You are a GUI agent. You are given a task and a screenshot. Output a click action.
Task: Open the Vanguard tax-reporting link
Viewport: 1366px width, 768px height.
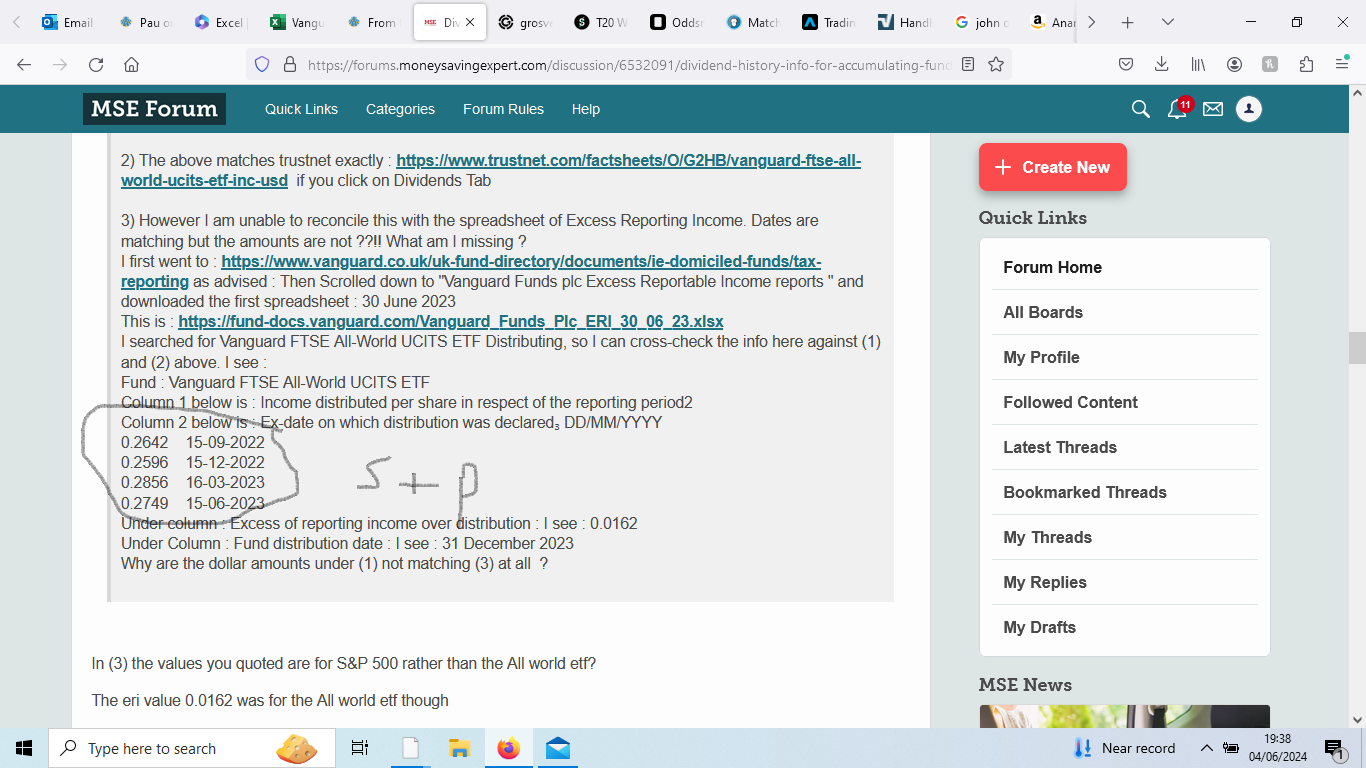tap(471, 271)
